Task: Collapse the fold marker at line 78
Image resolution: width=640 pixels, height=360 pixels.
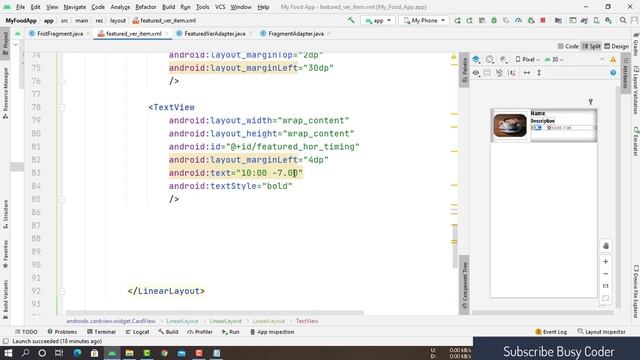Action: pos(62,107)
